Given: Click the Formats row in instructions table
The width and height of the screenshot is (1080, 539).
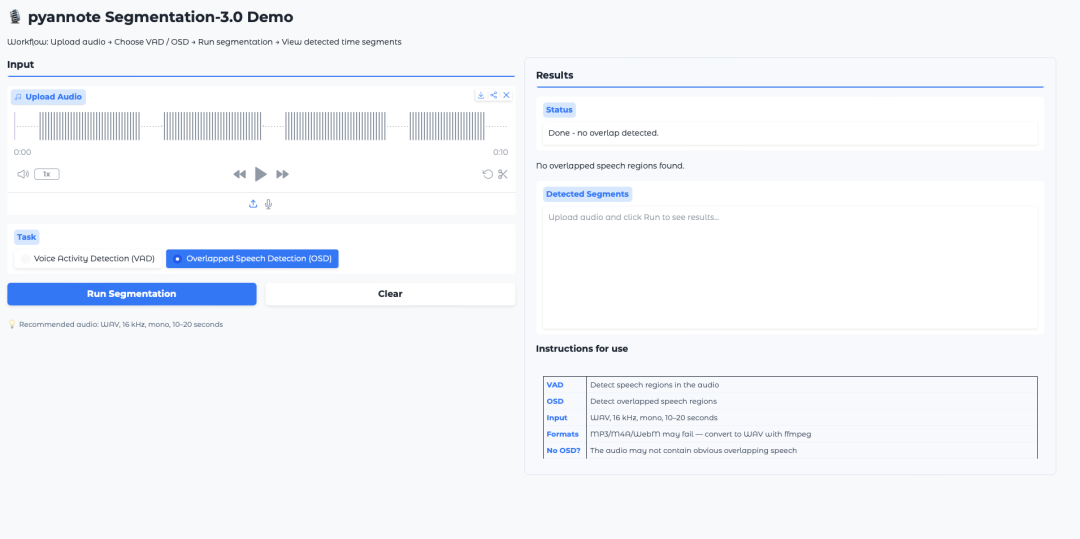Looking at the screenshot, I should pyautogui.click(x=790, y=434).
